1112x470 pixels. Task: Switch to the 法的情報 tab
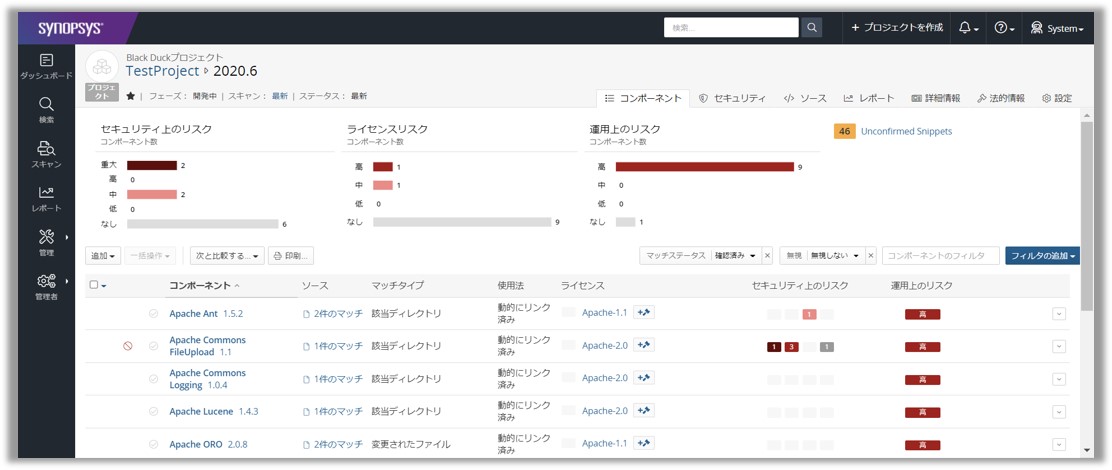click(x=1000, y=98)
